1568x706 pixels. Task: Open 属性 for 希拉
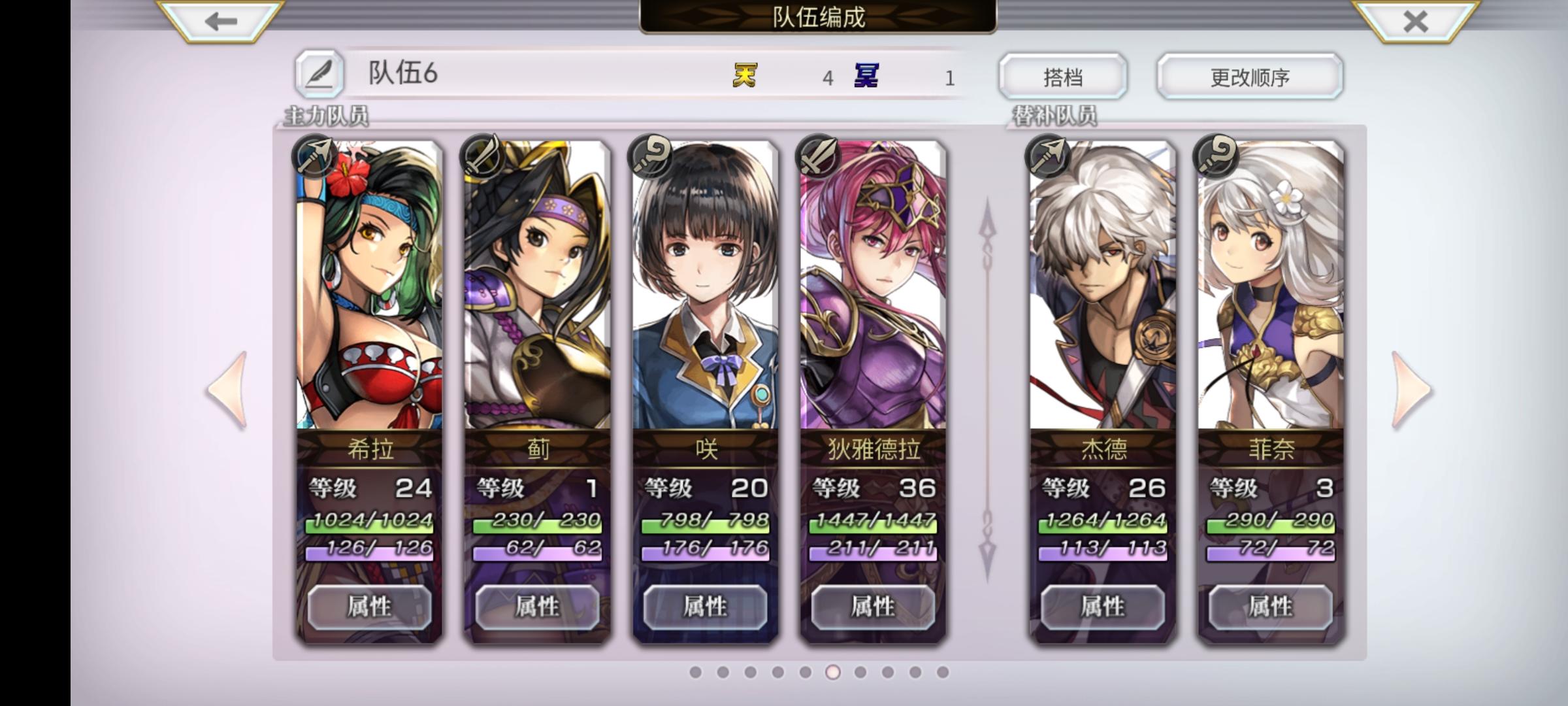pyautogui.click(x=369, y=607)
